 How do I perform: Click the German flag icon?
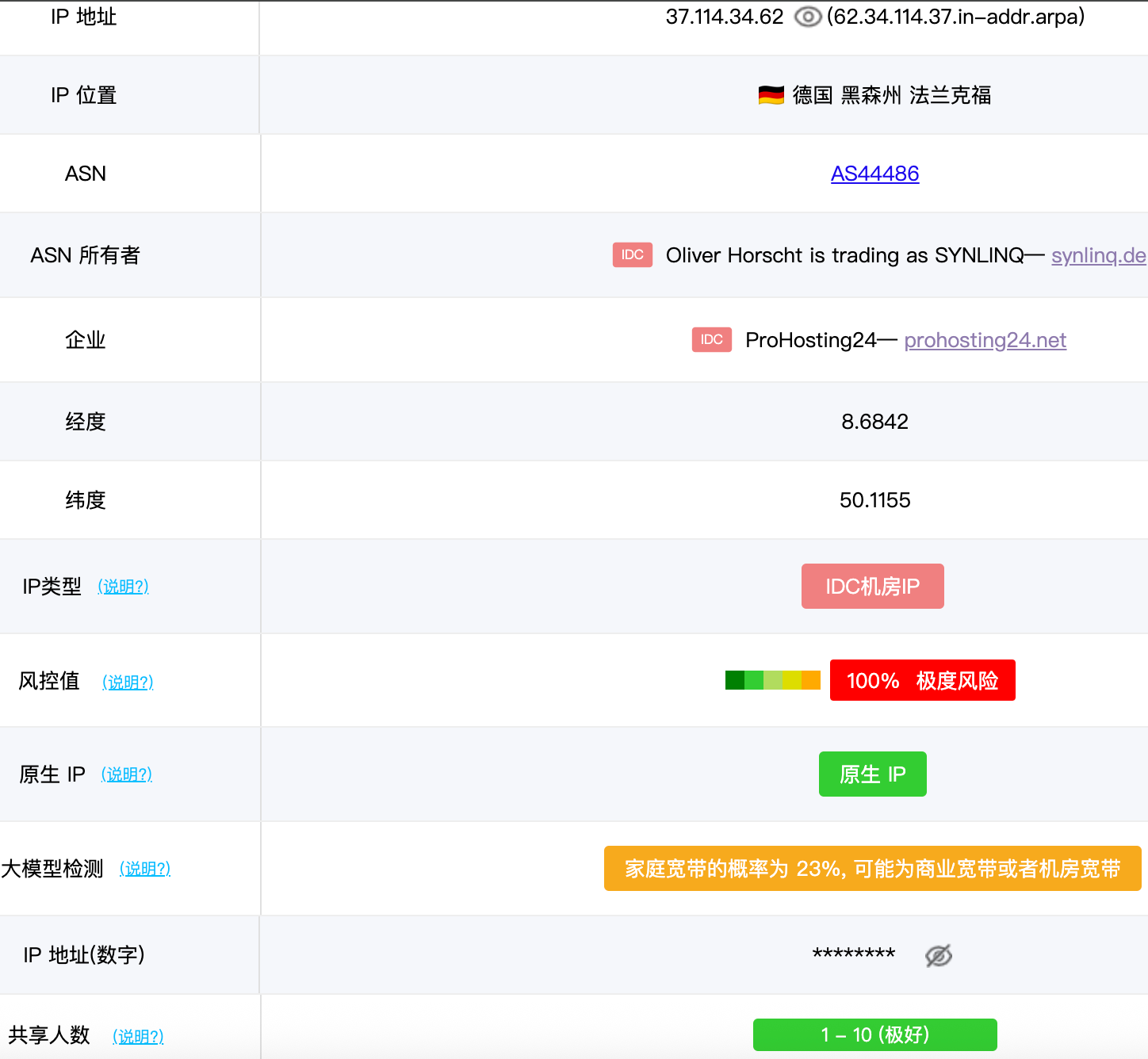point(771,95)
